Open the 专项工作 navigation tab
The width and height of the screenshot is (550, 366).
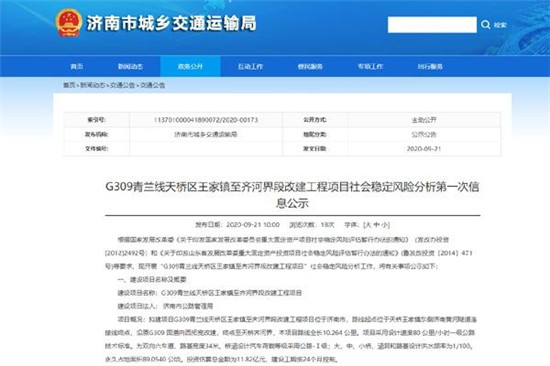coord(370,66)
